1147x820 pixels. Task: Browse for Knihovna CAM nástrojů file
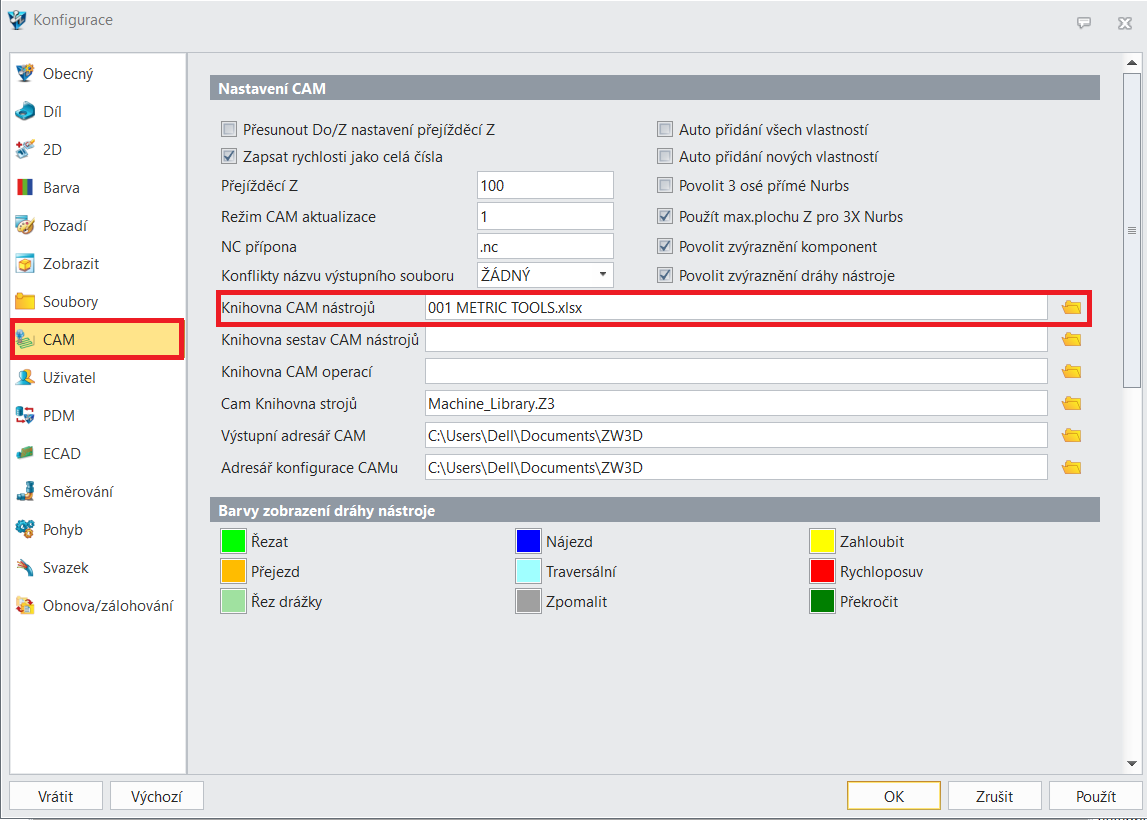pyautogui.click(x=1072, y=308)
